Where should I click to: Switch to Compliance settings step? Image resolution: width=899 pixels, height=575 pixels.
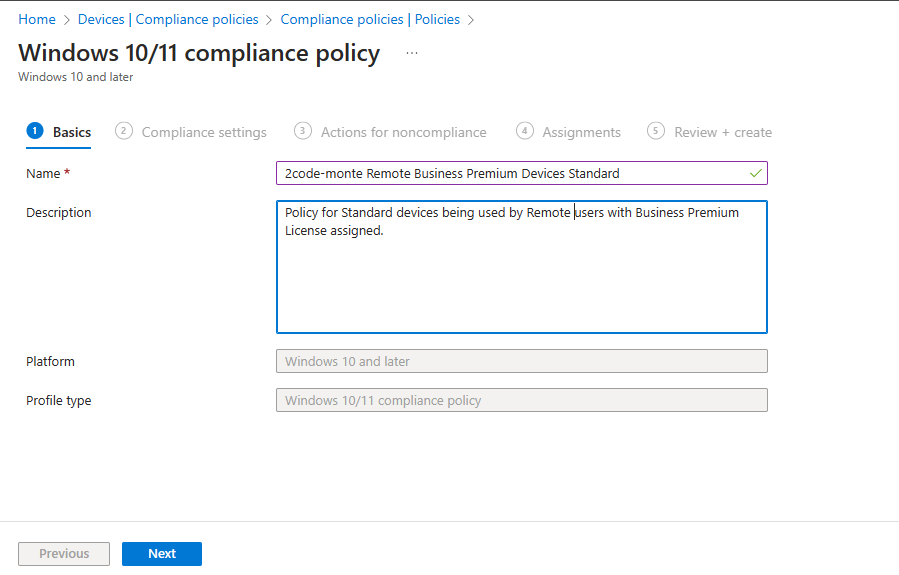pyautogui.click(x=204, y=132)
